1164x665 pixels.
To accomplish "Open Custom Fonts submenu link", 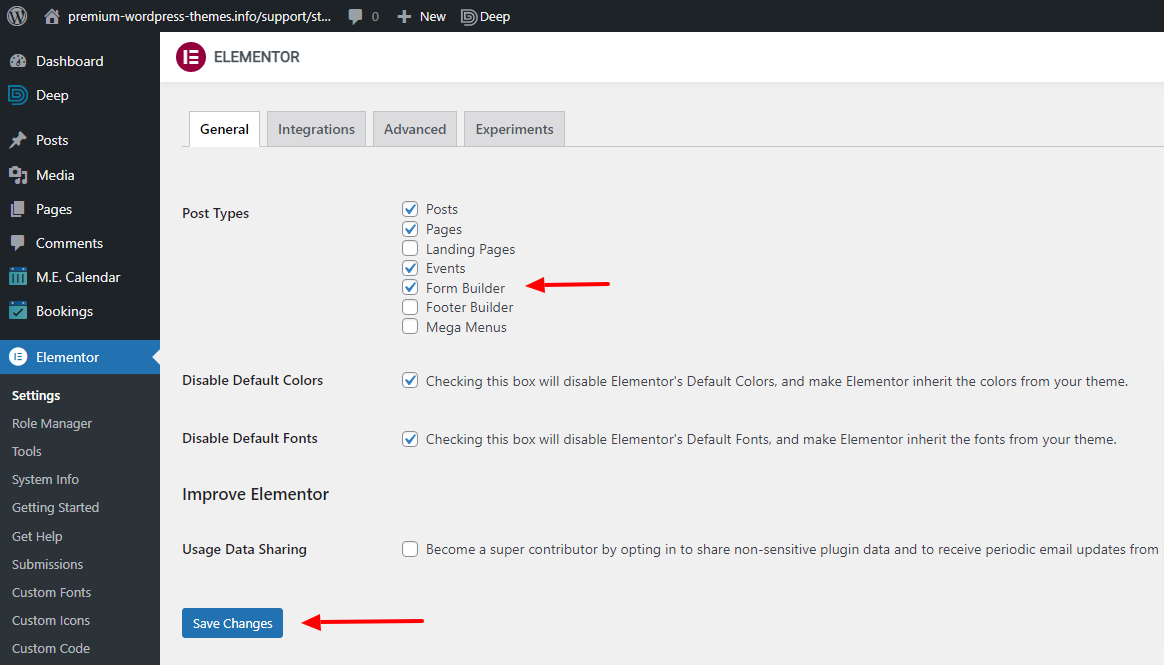I will (x=51, y=592).
